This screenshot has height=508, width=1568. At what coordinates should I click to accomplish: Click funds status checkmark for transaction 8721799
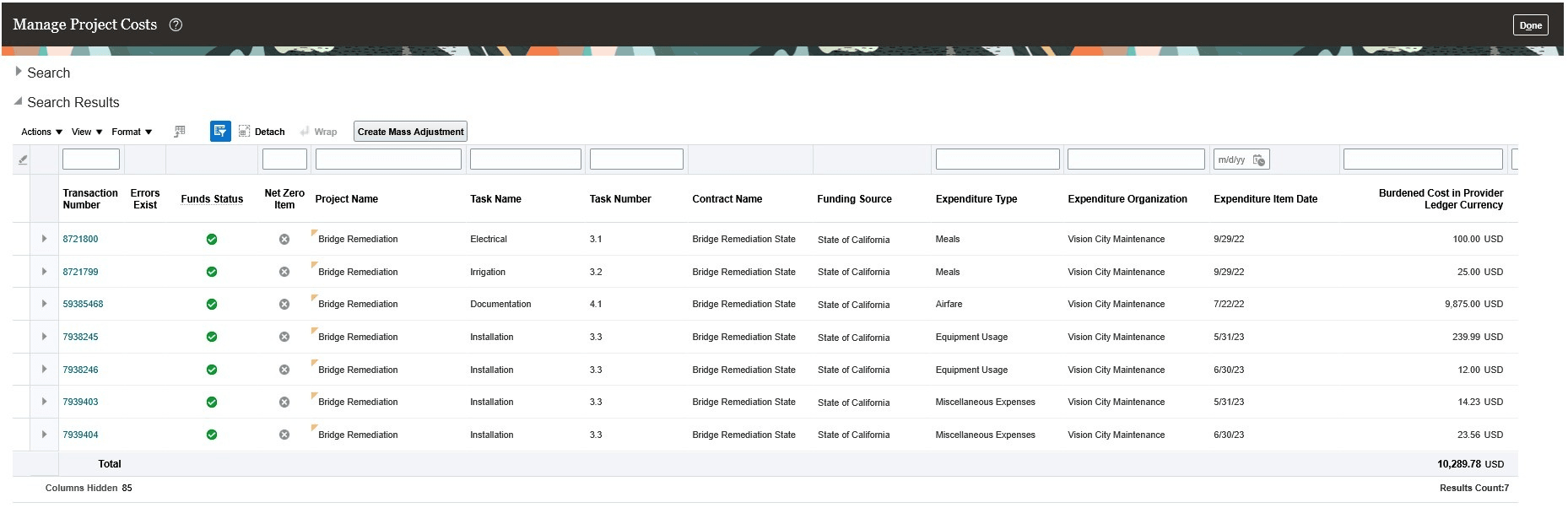[x=212, y=272]
